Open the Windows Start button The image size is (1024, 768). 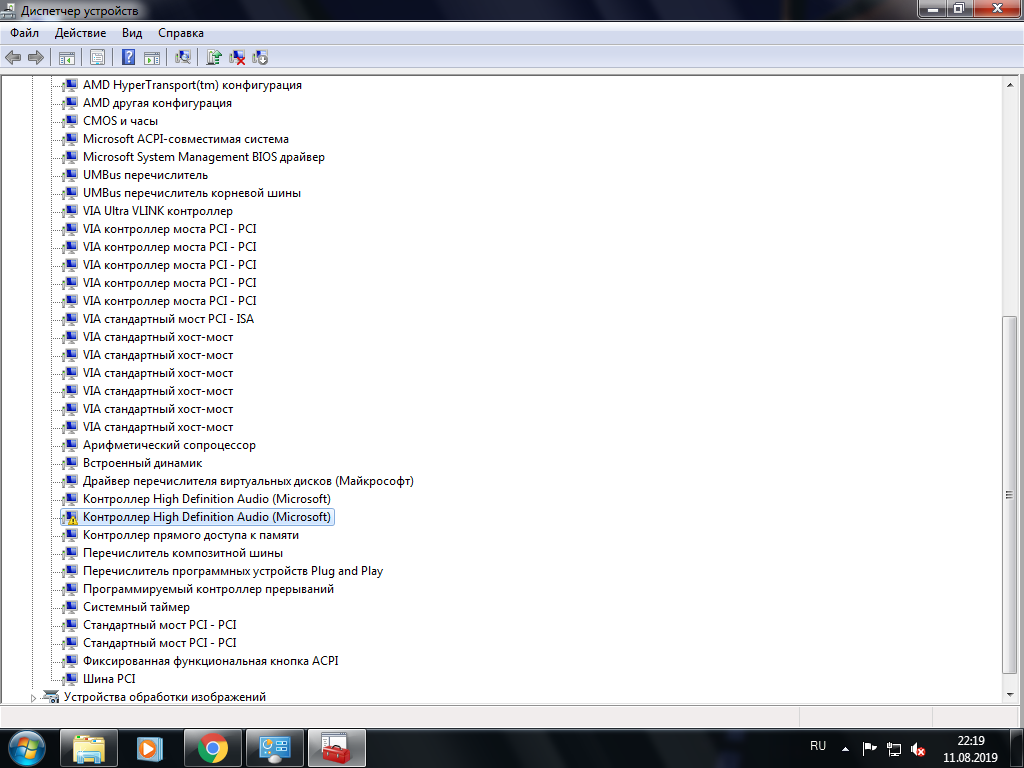(26, 748)
